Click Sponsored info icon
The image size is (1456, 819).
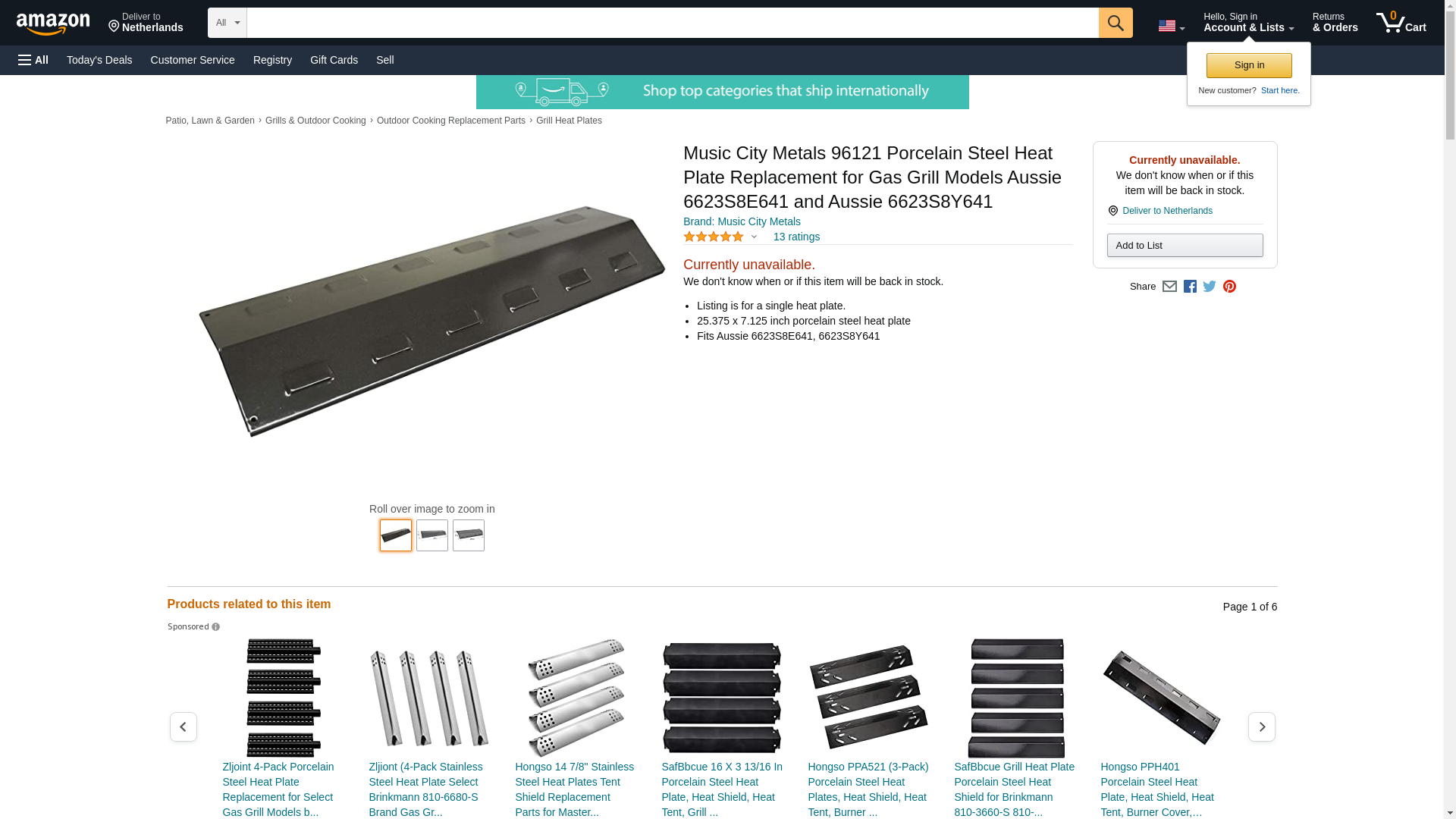(x=215, y=627)
